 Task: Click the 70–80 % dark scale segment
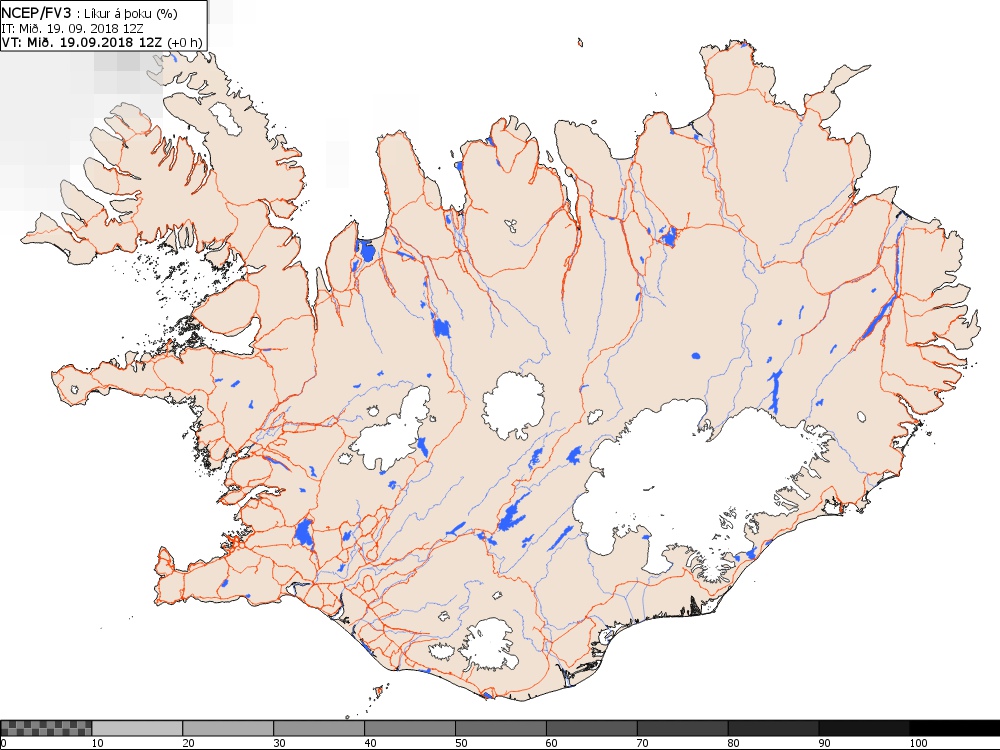(x=682, y=728)
